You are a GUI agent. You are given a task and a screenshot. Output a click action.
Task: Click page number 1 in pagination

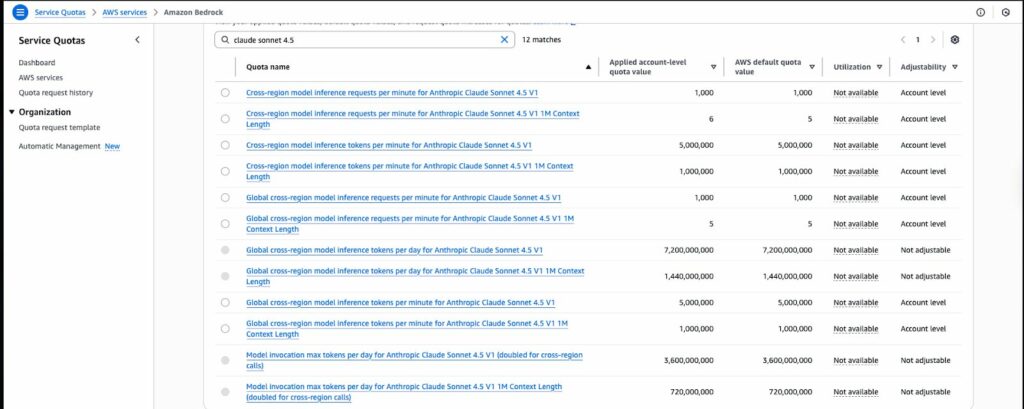click(x=918, y=40)
